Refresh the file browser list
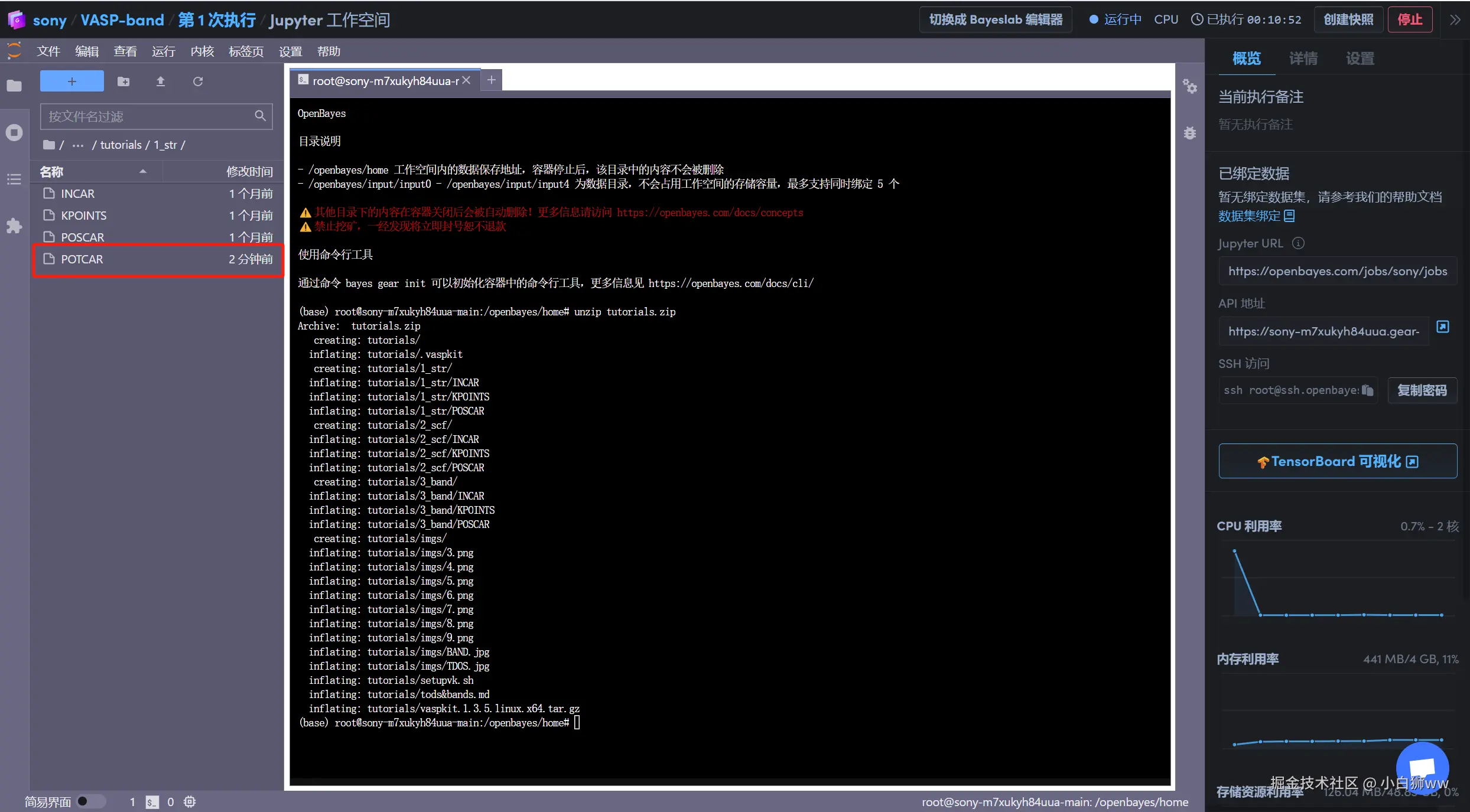 pos(198,81)
